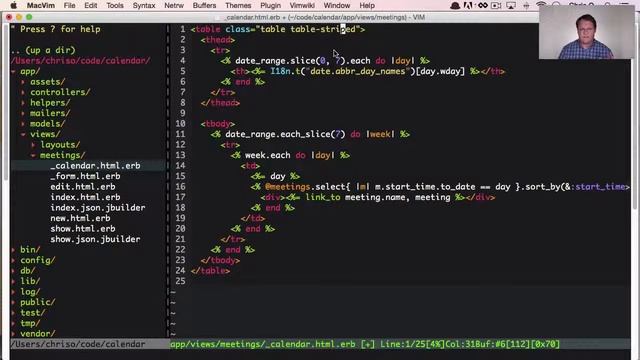Click the 'table-striped' class text on line 1
The image size is (640, 360).
click(x=323, y=29)
